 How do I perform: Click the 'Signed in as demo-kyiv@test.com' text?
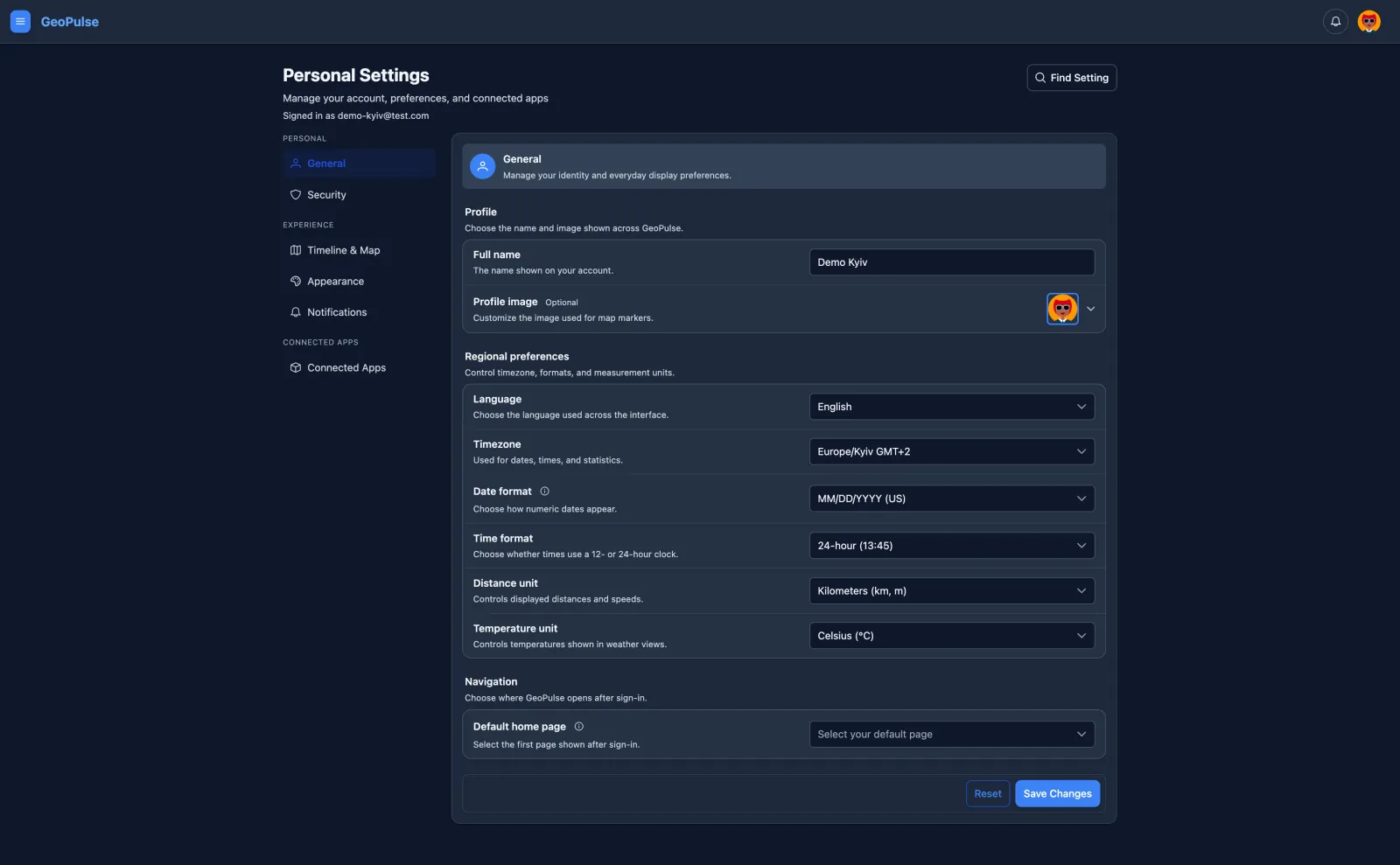tap(355, 115)
